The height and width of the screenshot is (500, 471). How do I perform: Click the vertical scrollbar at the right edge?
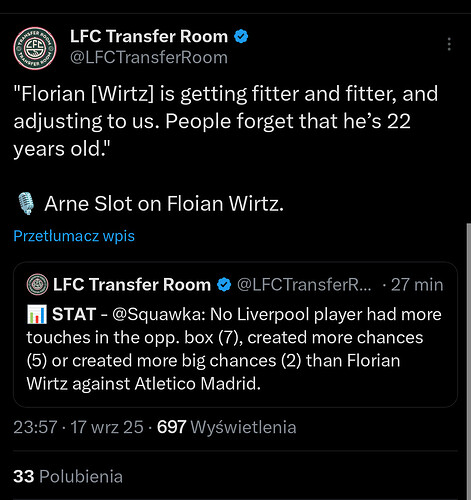468,362
